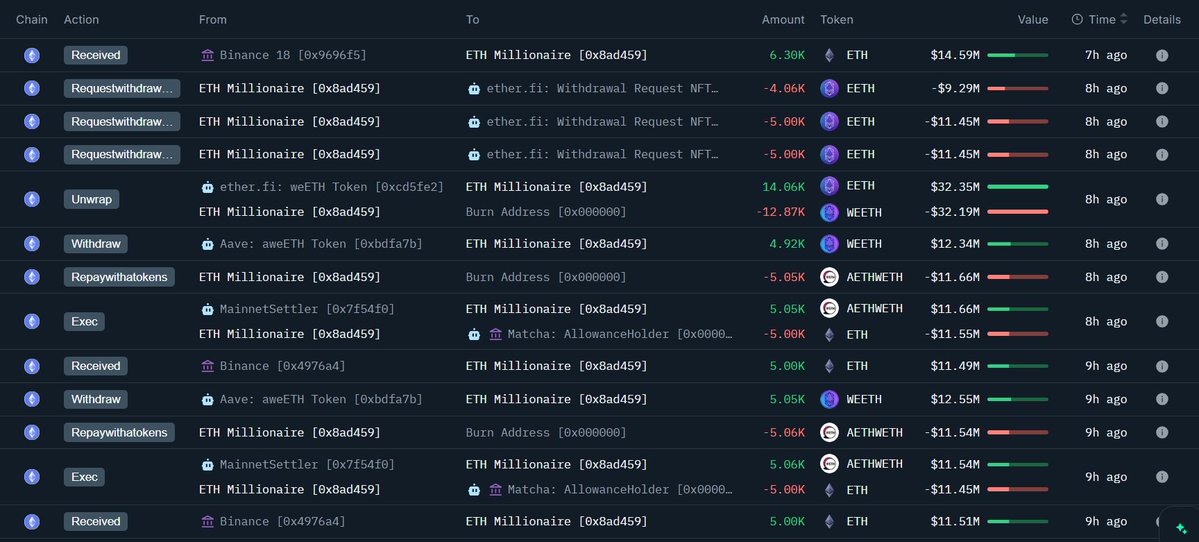
Task: Click the first Requestwithdraw action tag
Action: click(x=122, y=88)
